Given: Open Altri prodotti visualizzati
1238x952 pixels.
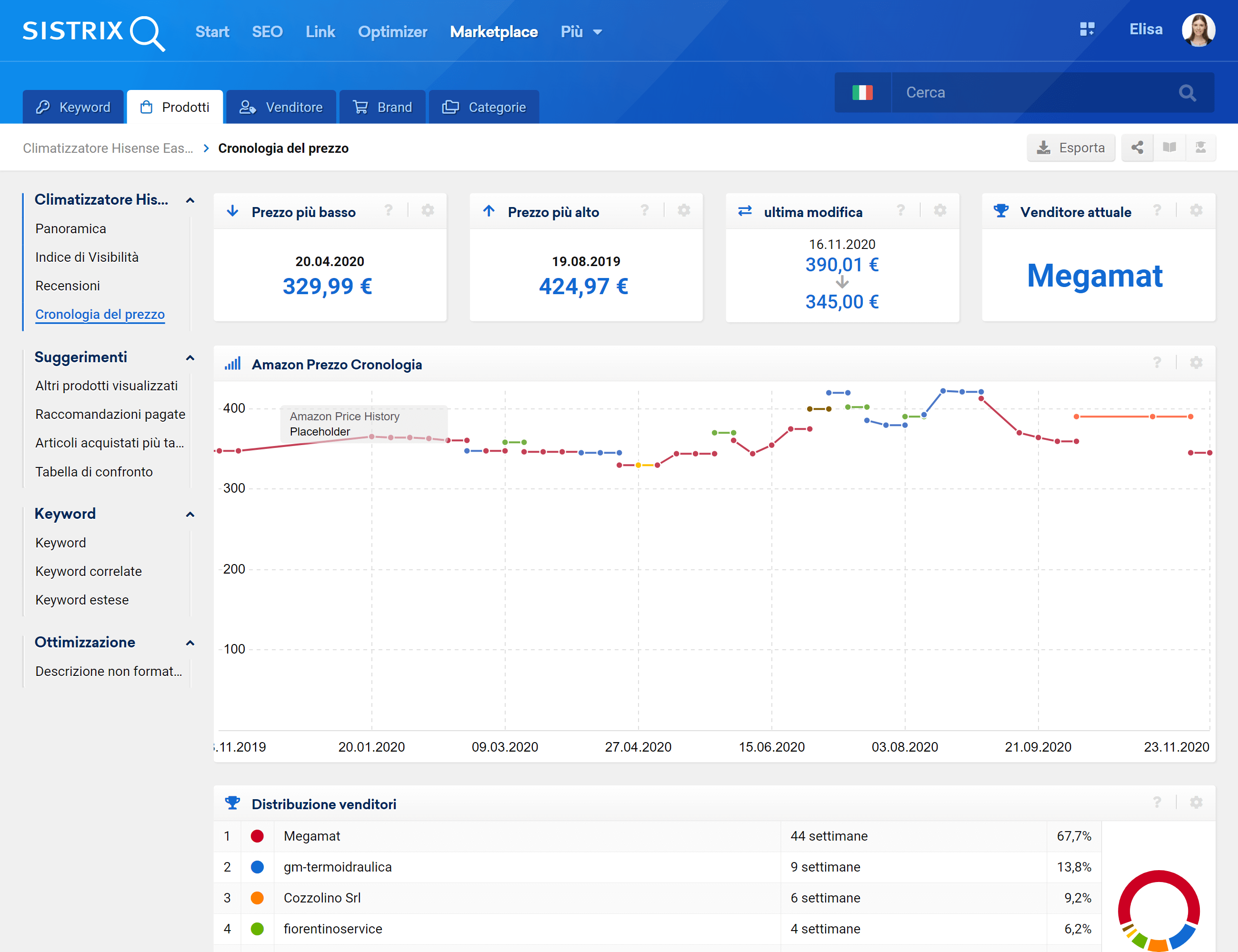Looking at the screenshot, I should pos(107,386).
